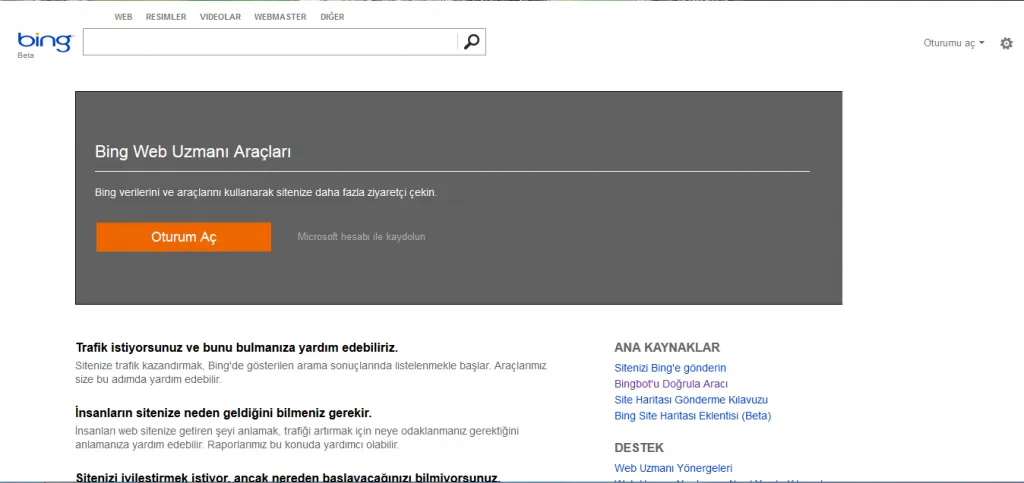The image size is (1024, 483).
Task: Click the DESTEK section heading
Action: coord(639,448)
